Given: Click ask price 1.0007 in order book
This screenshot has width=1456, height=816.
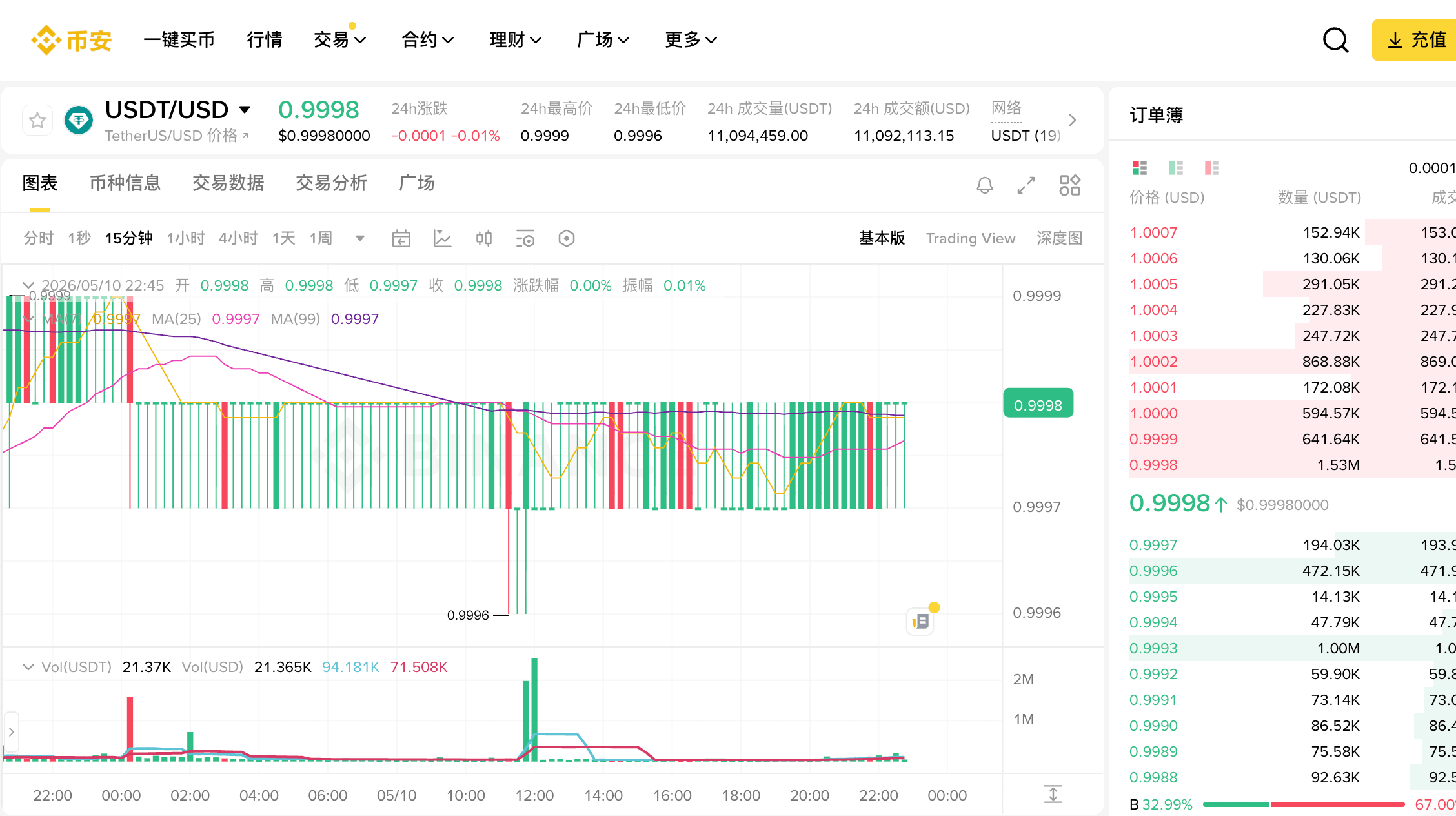Looking at the screenshot, I should 1153,232.
